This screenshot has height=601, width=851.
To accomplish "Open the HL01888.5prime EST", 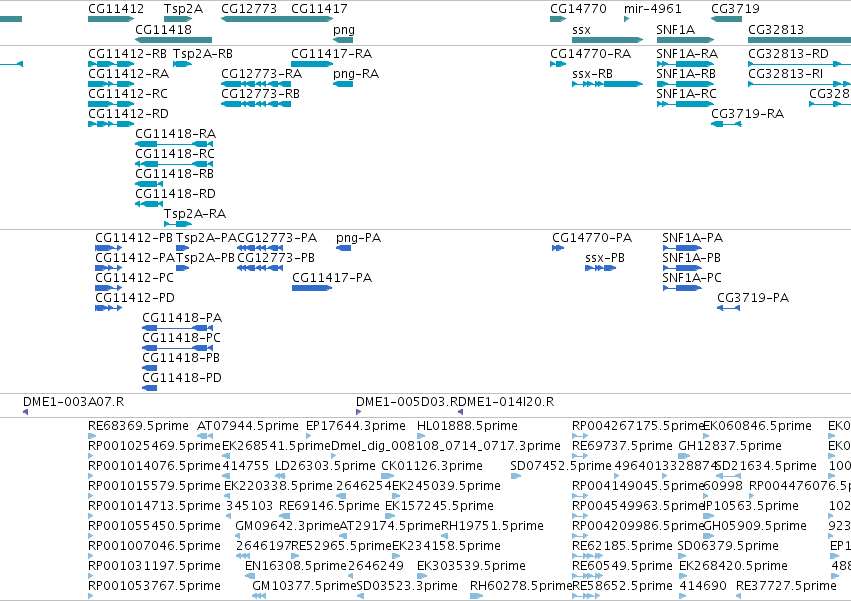I will [467, 426].
